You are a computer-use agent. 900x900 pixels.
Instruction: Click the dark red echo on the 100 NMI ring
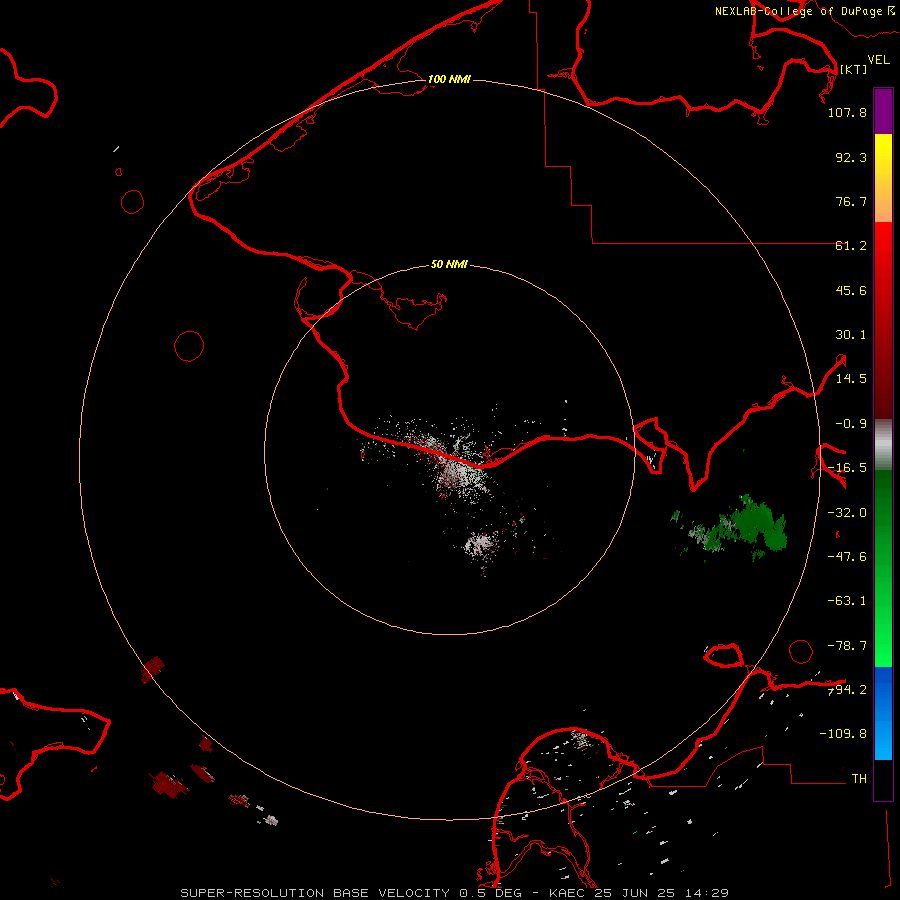153,669
